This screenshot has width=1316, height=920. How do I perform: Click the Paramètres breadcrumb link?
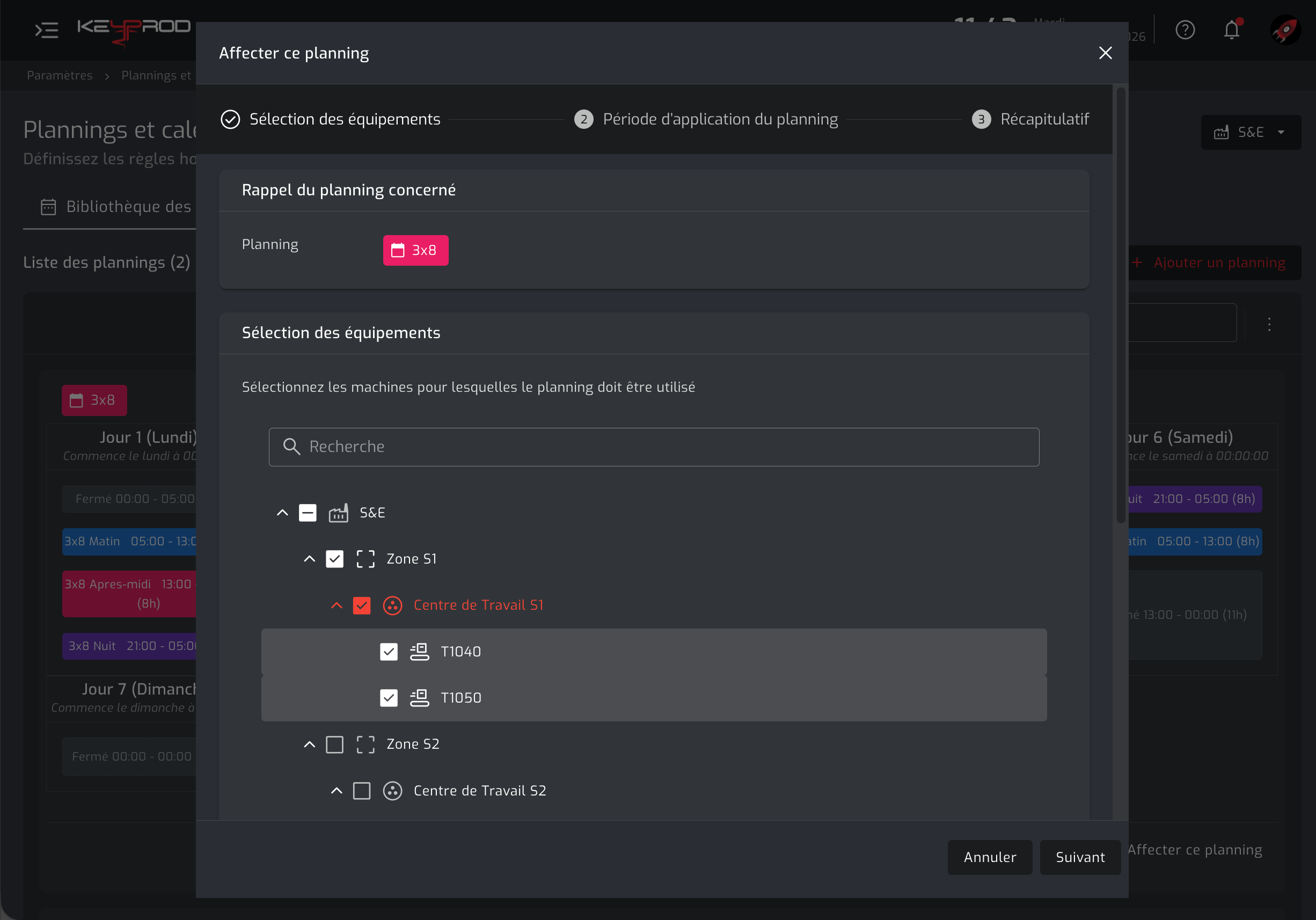(60, 76)
